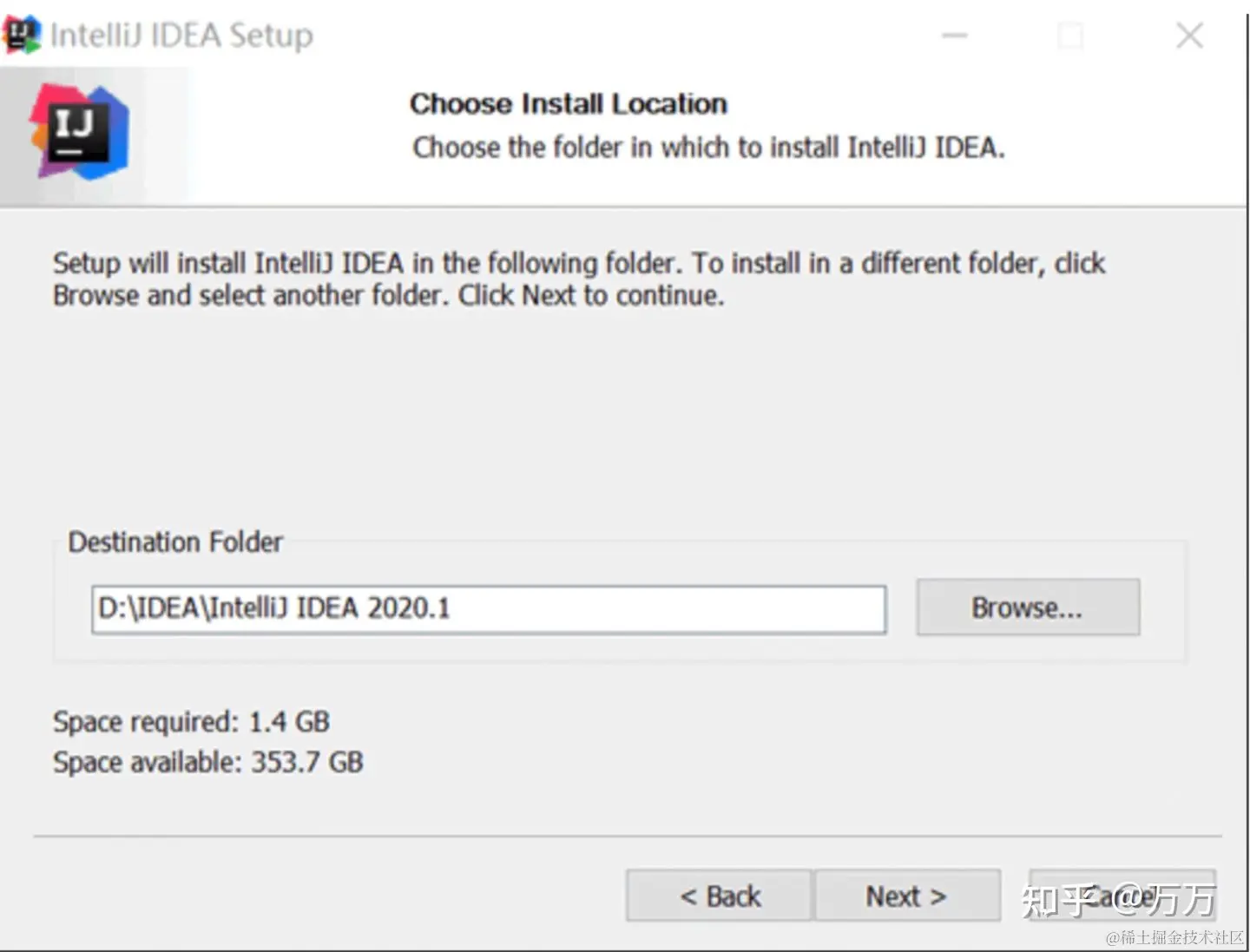Click the large IJ logo in header
Viewport: 1250px width, 952px height.
click(79, 132)
